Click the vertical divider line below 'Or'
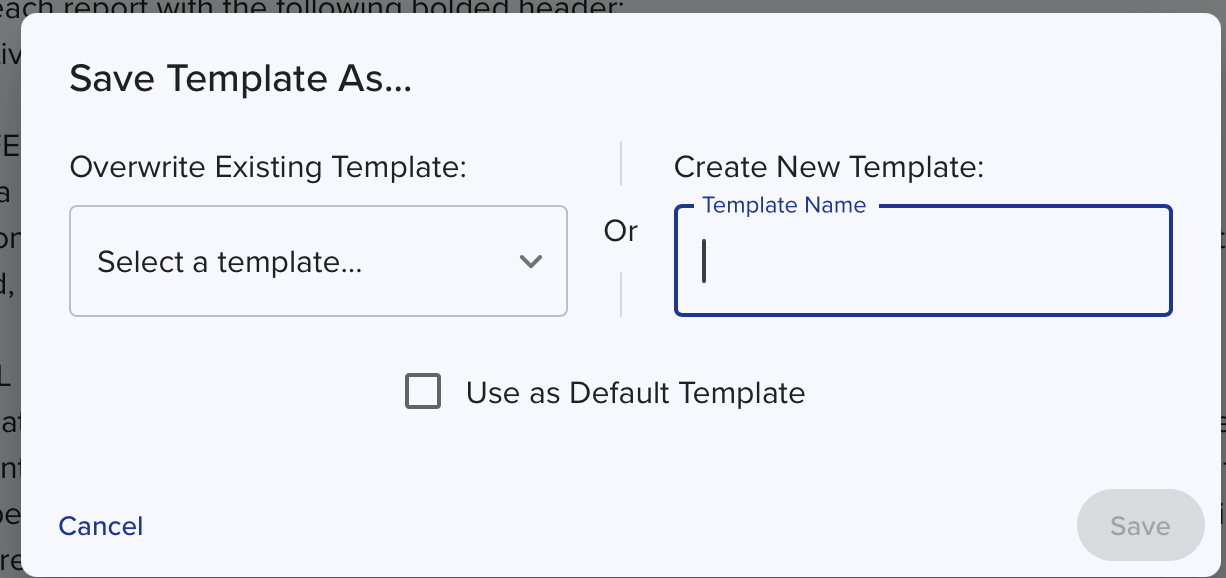The image size is (1226, 578). pos(621,293)
